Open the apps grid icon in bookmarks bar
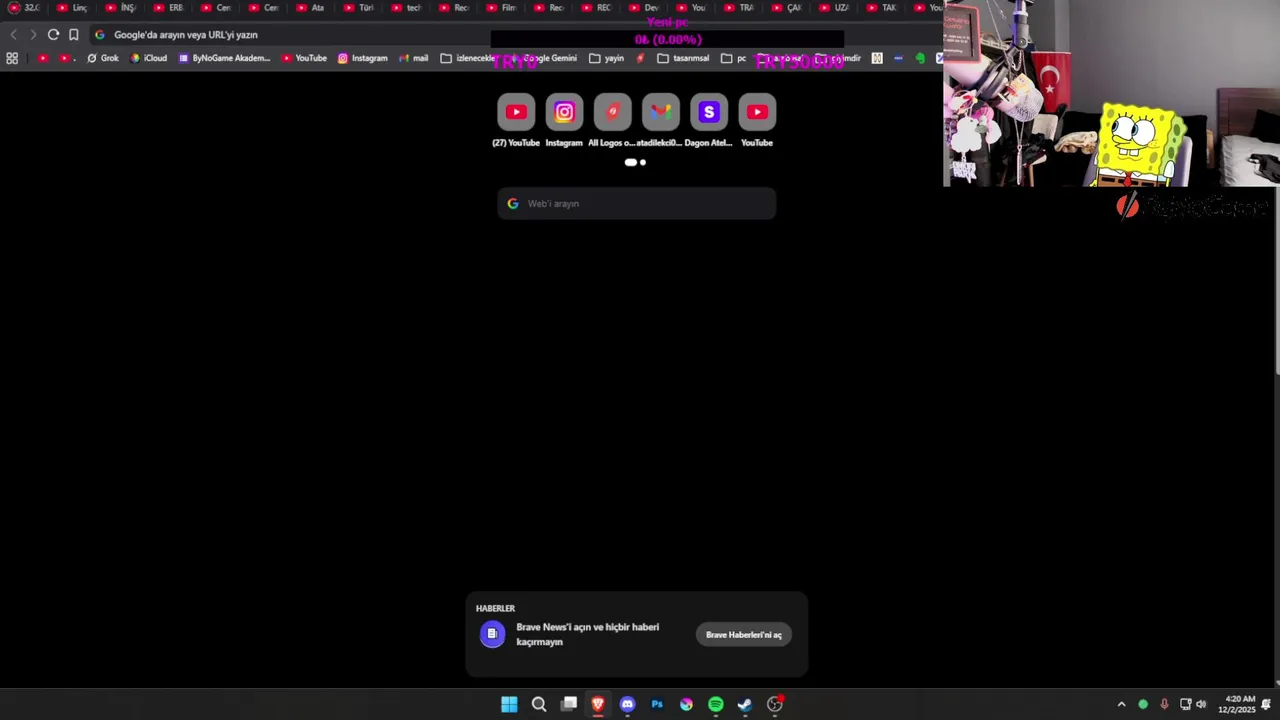The width and height of the screenshot is (1280, 720). coord(12,58)
